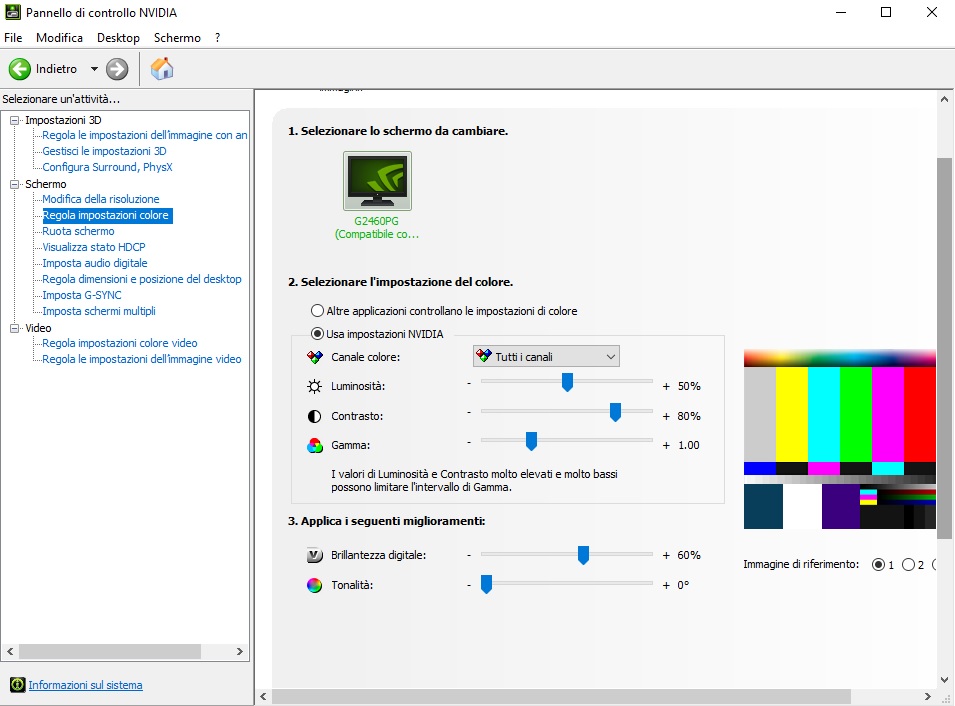This screenshot has width=955, height=706.
Task: Open the File menu
Action: click(13, 38)
